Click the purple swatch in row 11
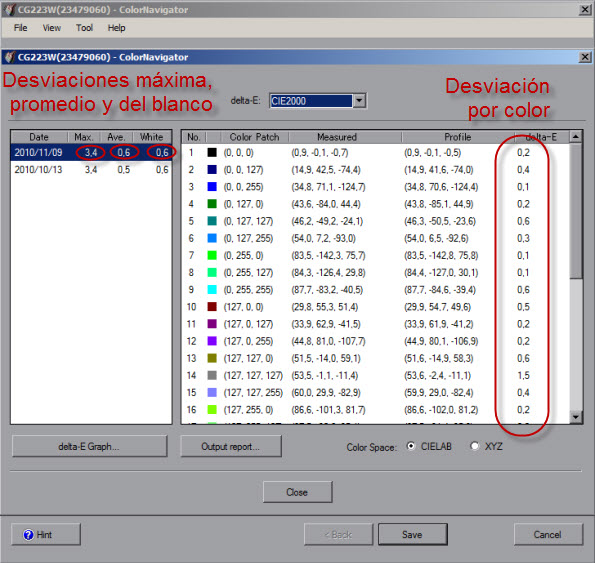595x563 pixels. [x=212, y=324]
